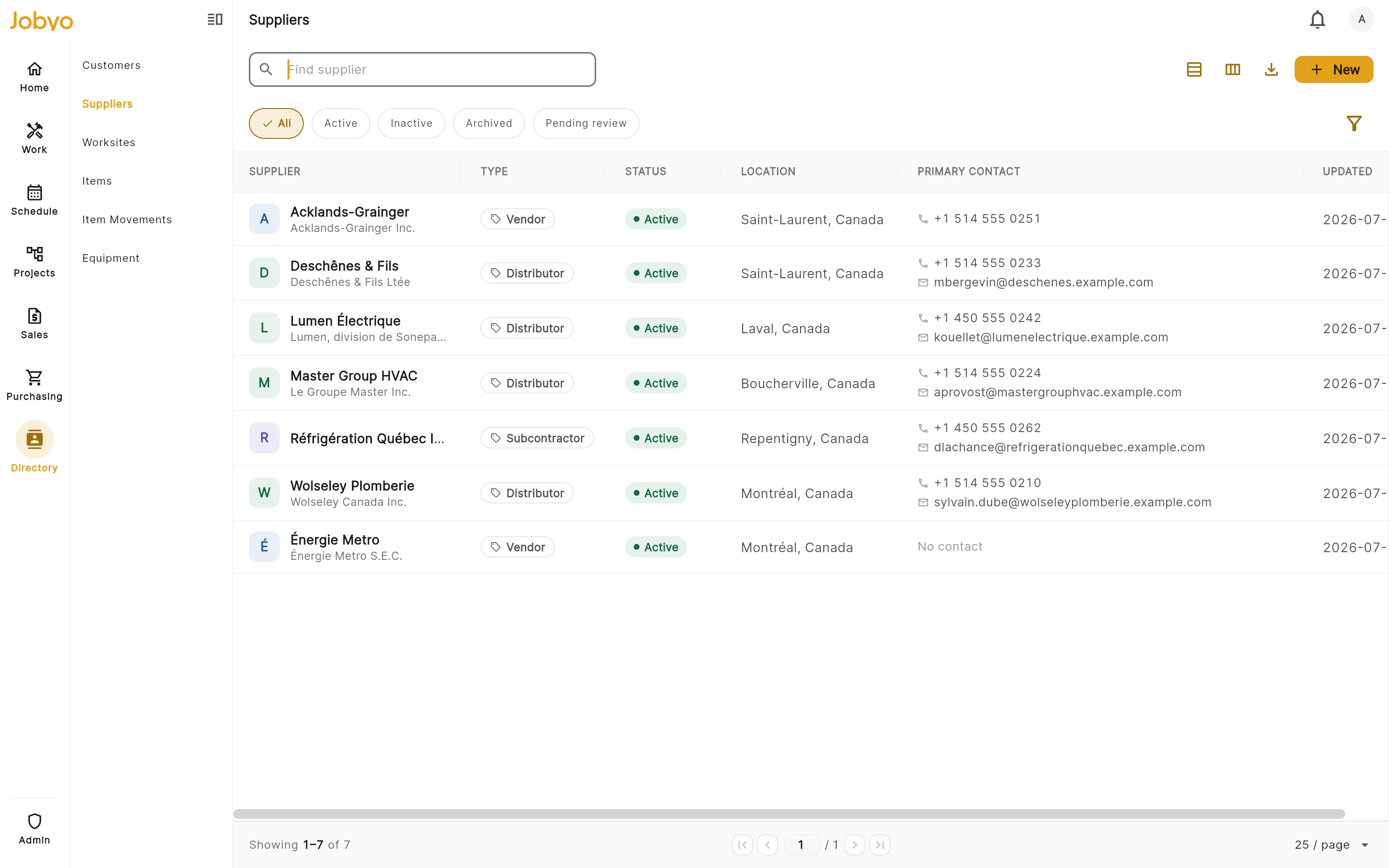Go to previous page arrow
The width and height of the screenshot is (1389, 868).
(767, 844)
